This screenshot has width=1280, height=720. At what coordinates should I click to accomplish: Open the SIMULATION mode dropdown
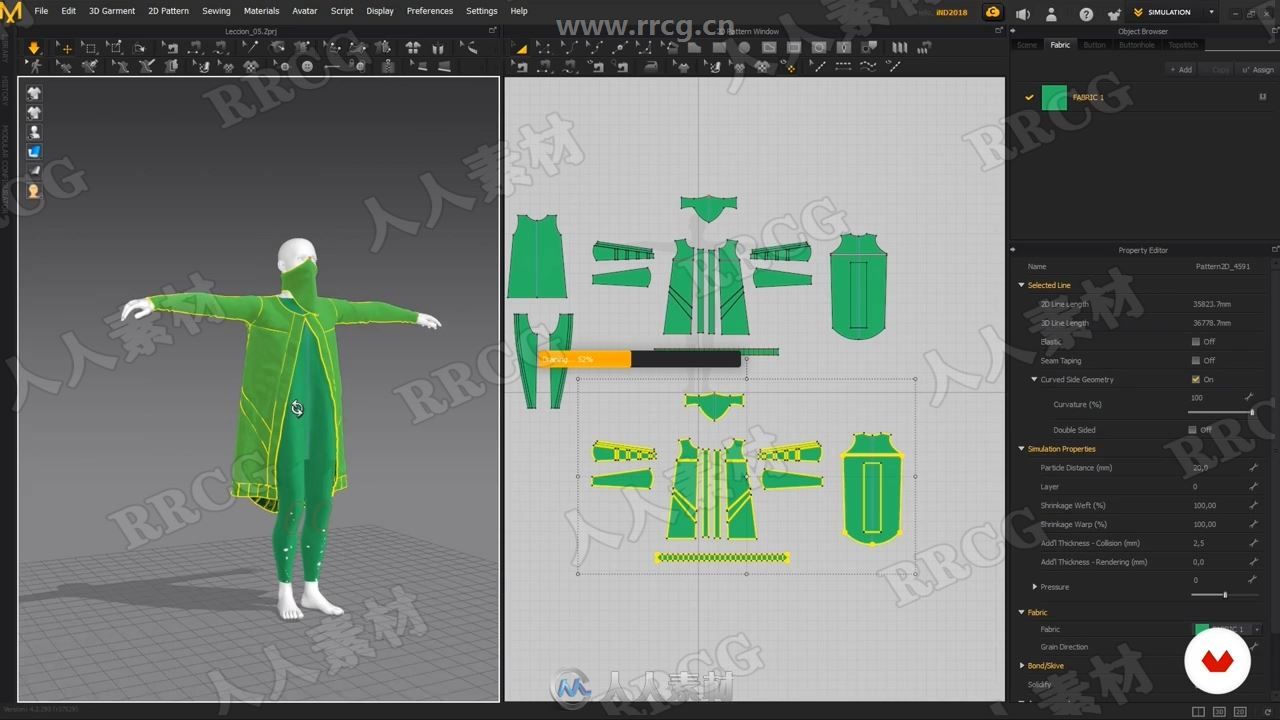pyautogui.click(x=1212, y=12)
